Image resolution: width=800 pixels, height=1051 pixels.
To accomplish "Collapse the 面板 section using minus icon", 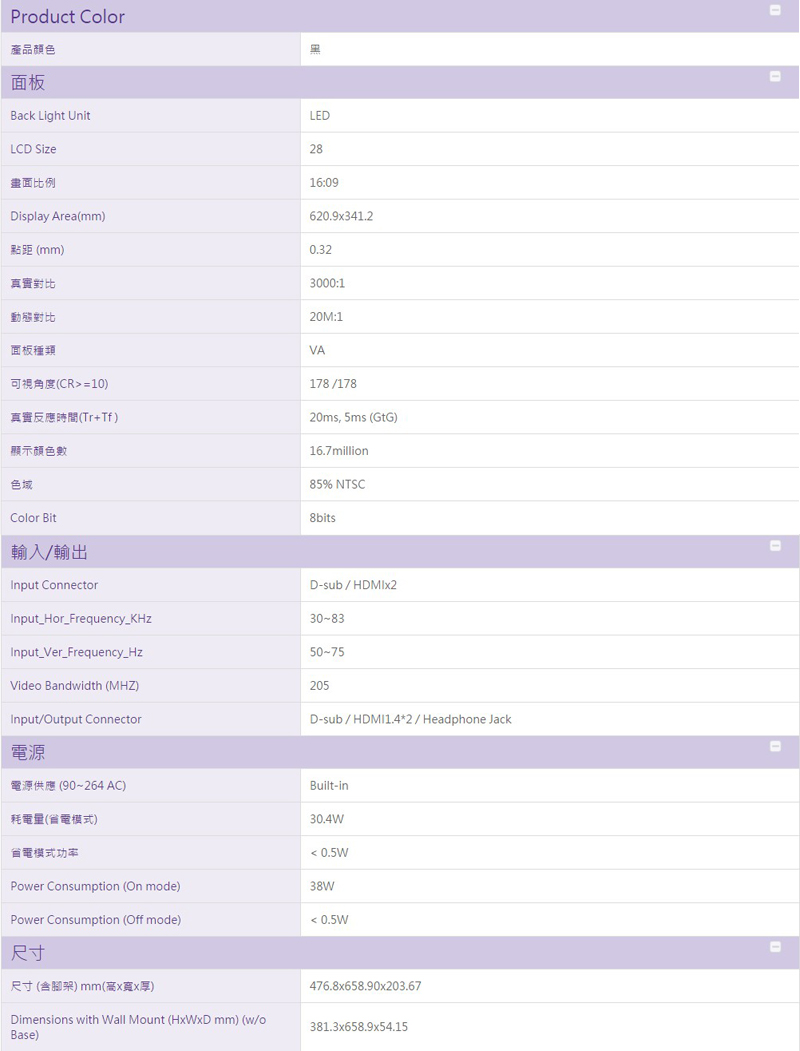I will (774, 77).
